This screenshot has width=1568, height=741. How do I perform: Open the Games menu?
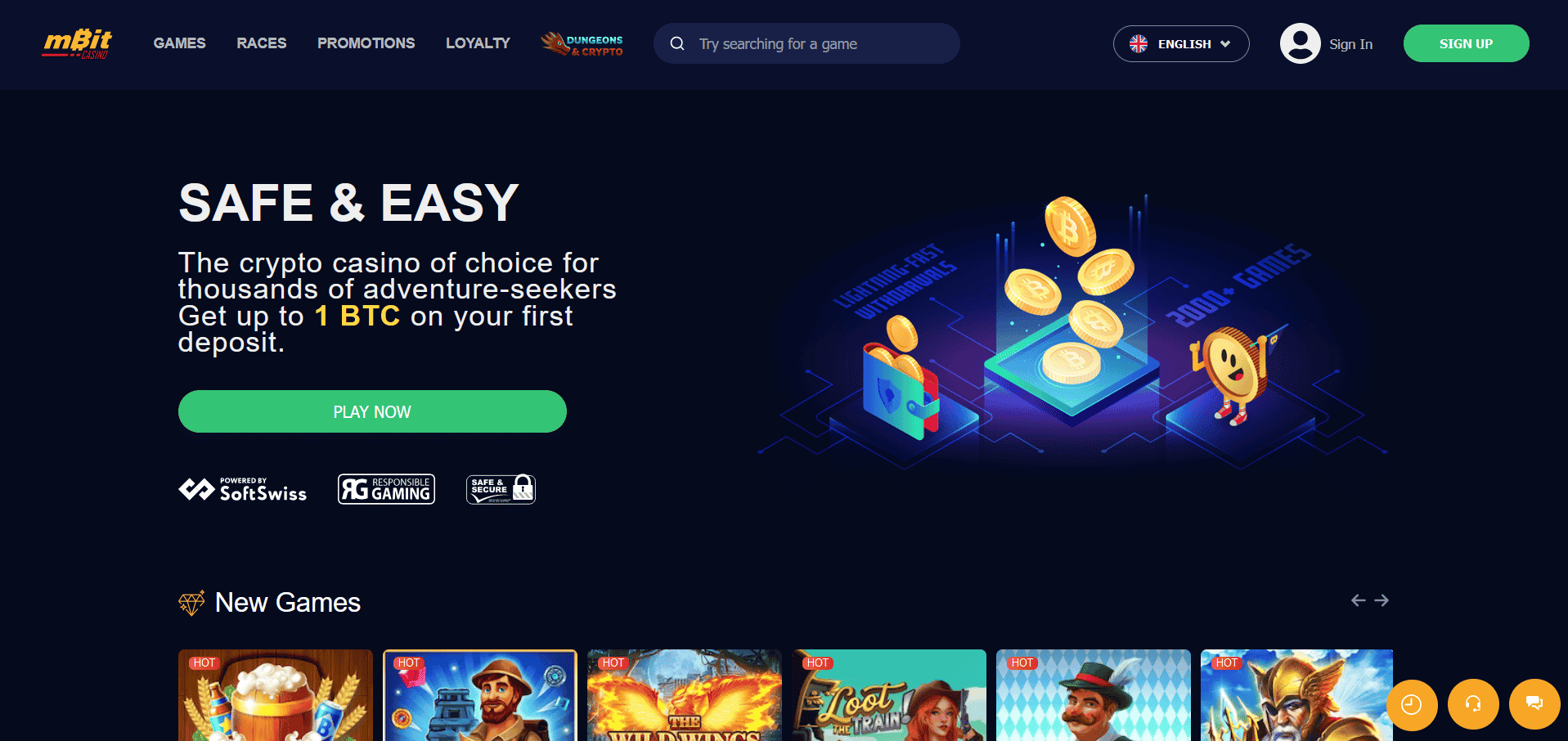pos(180,43)
